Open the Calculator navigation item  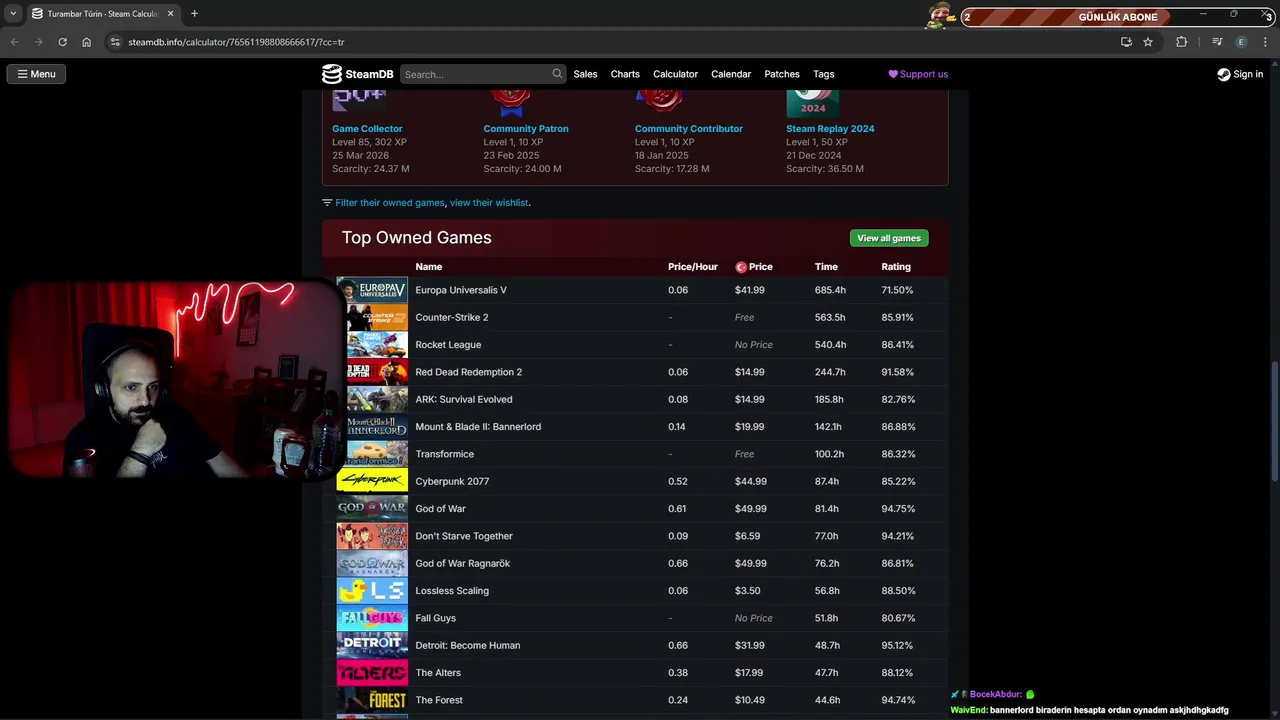tap(675, 74)
